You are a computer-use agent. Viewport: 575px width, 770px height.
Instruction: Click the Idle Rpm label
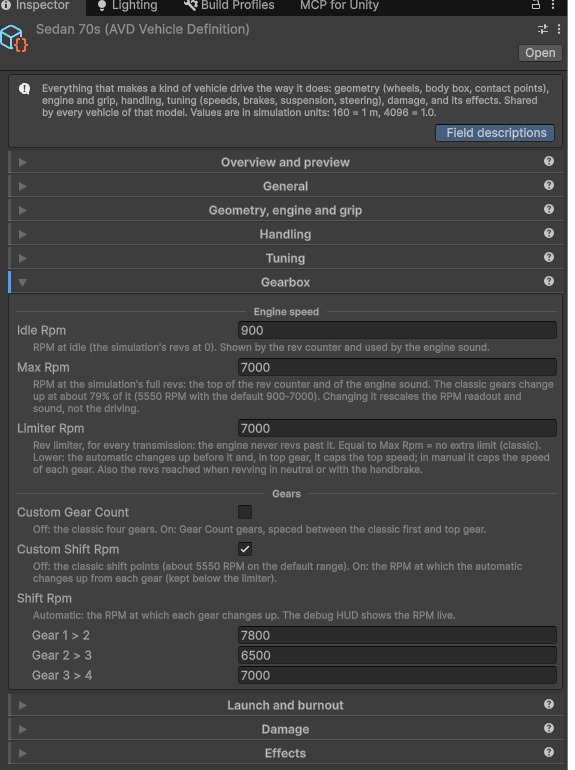pyautogui.click(x=41, y=330)
